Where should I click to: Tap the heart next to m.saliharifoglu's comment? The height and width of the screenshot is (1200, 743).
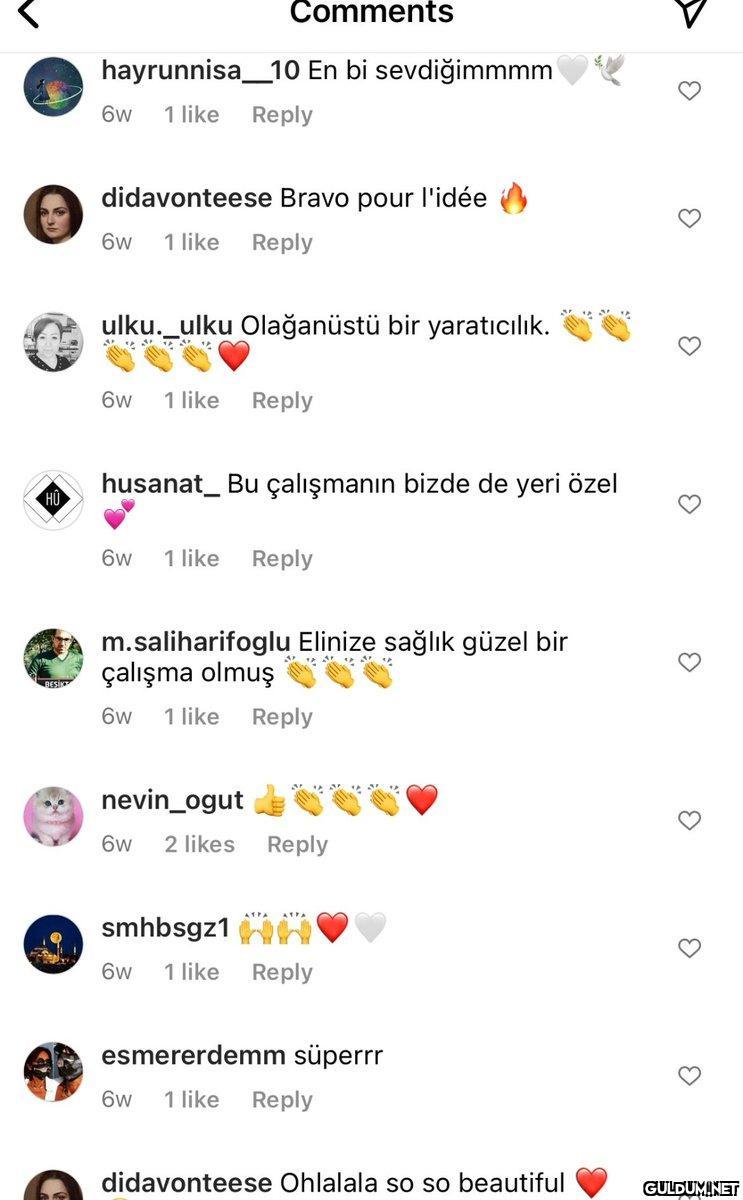689,662
